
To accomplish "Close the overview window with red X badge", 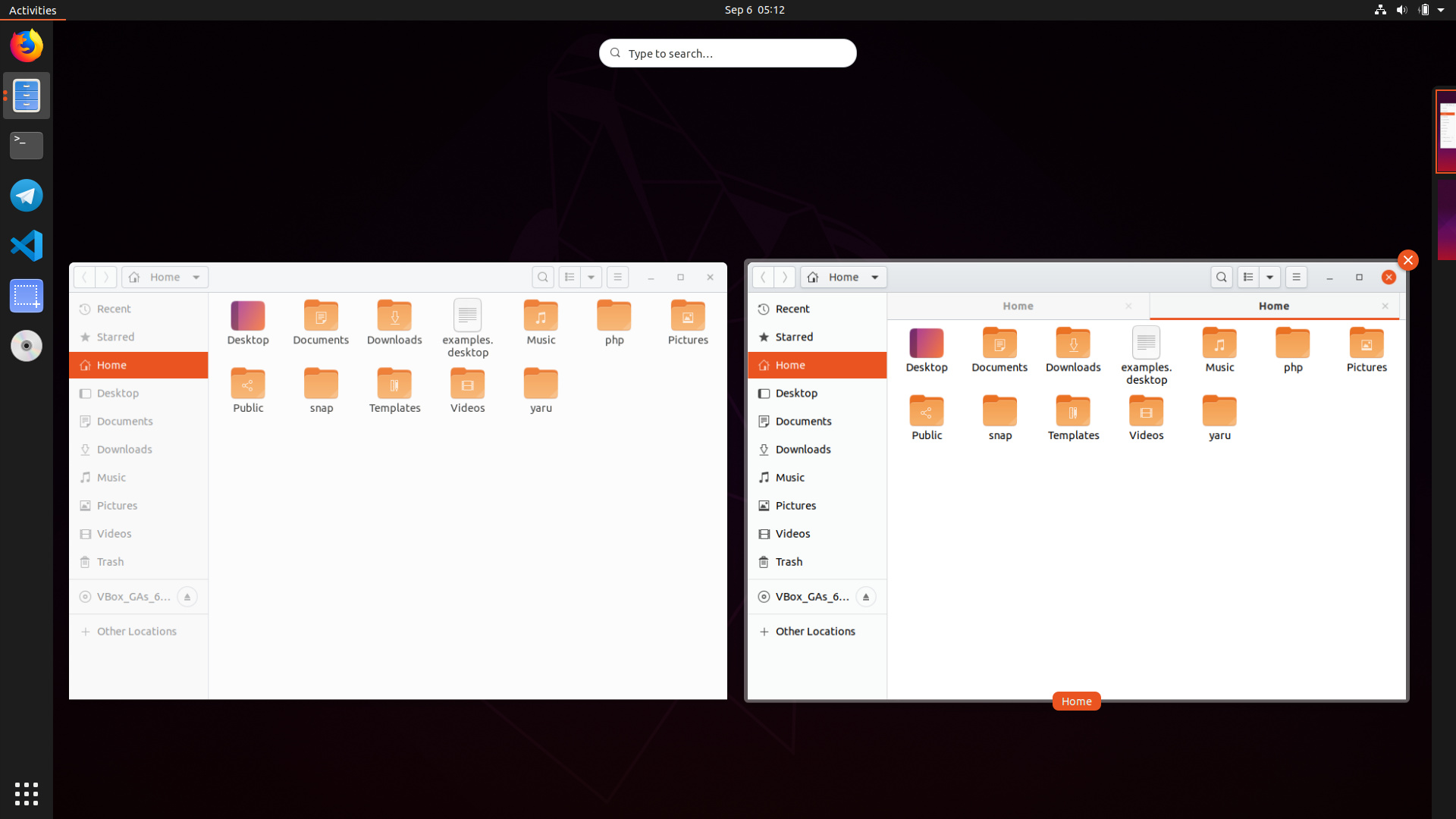I will (x=1407, y=260).
